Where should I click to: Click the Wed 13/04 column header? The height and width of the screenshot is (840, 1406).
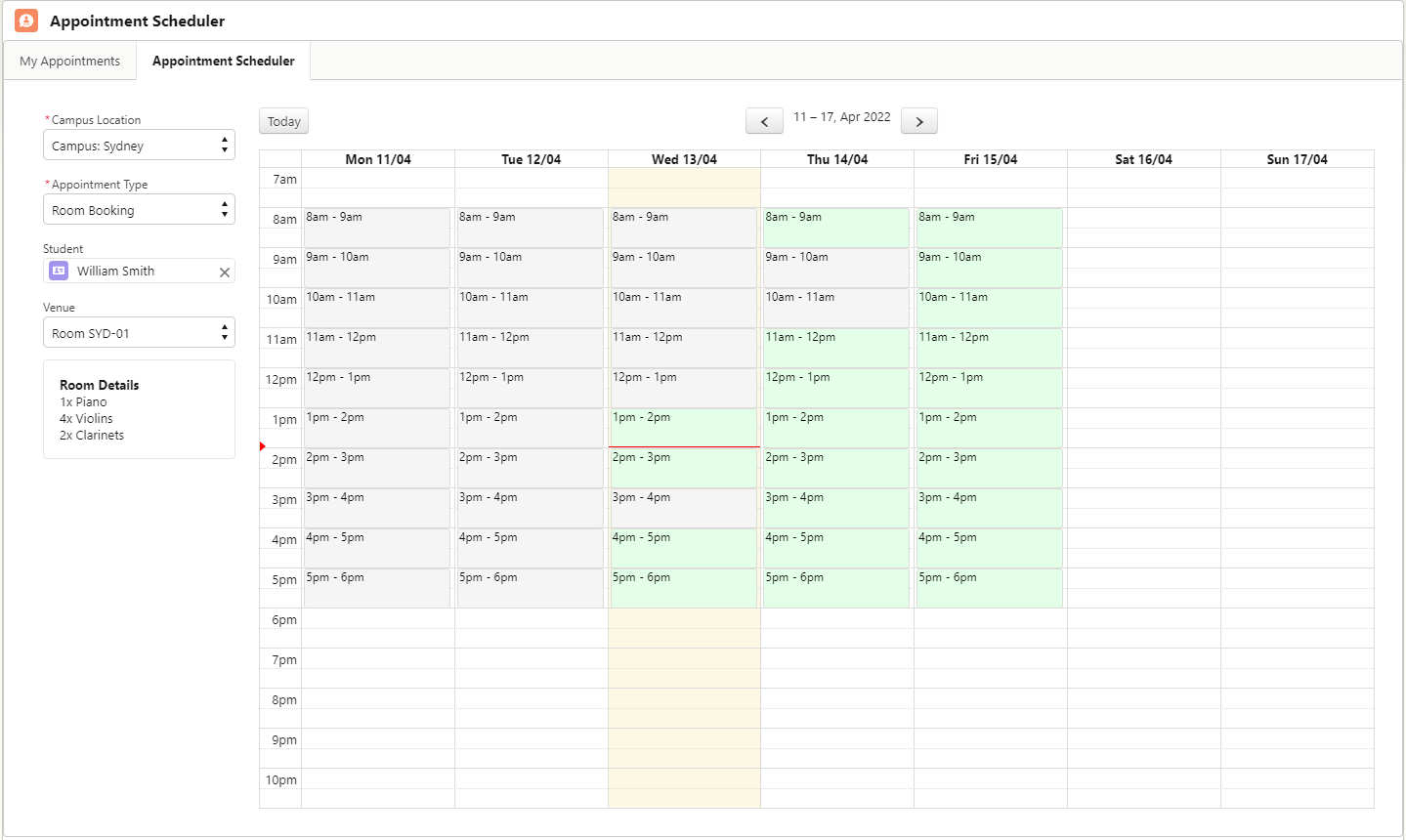[684, 159]
